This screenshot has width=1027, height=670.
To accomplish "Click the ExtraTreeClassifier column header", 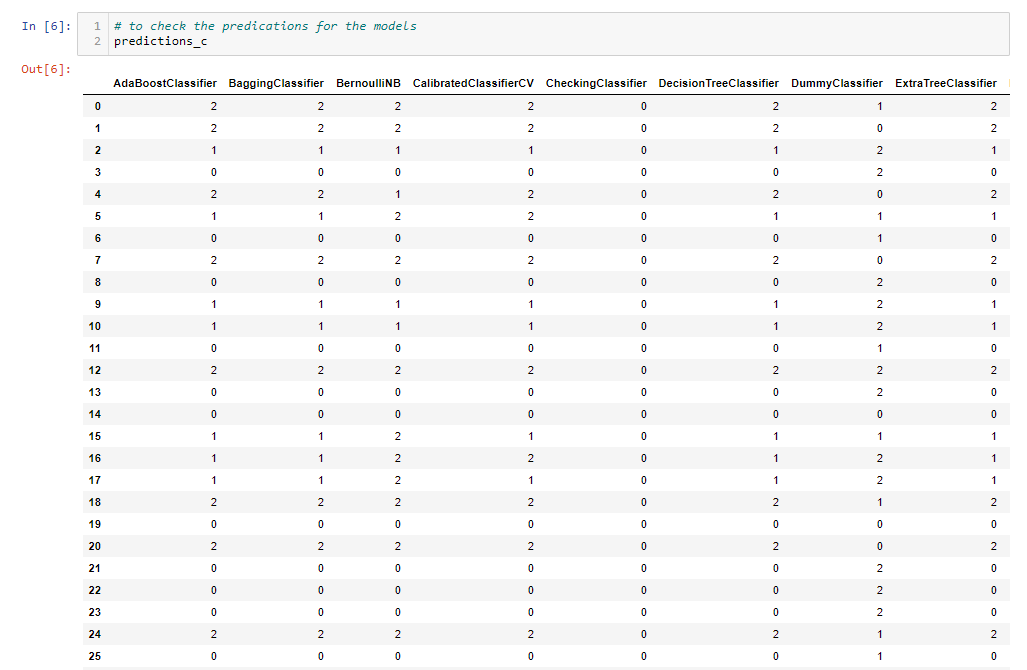I will (x=946, y=83).
